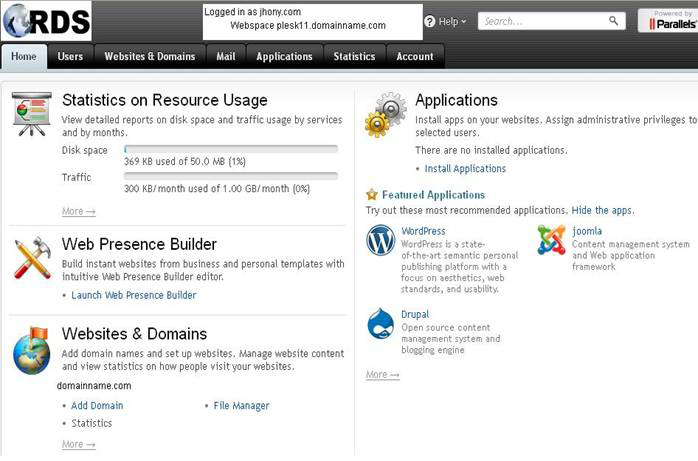698x461 pixels.
Task: Hide the apps link
Action: (x=602, y=210)
